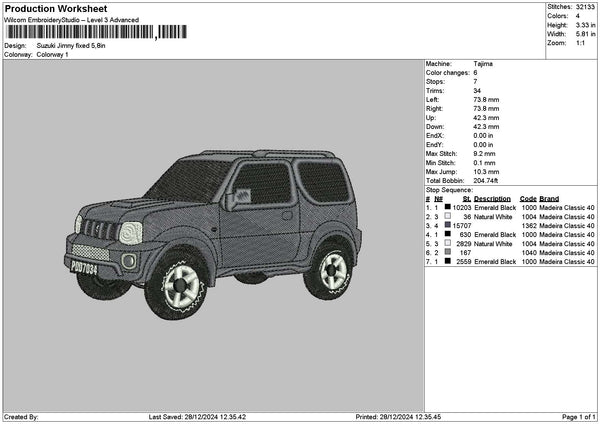Click the 'Code' column header
This screenshot has height=424, width=600.
(x=528, y=199)
